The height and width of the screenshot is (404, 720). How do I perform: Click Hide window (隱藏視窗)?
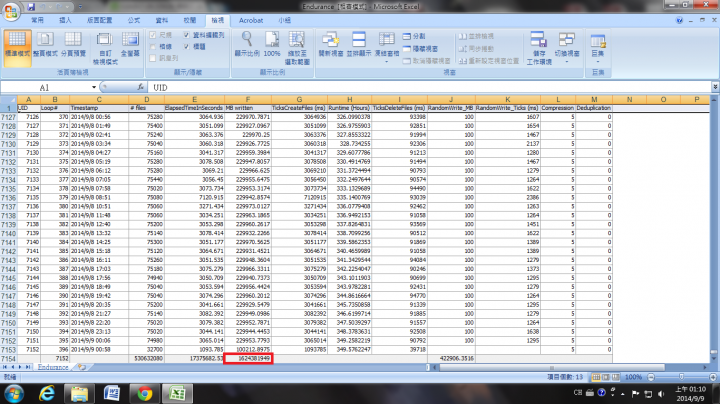[x=420, y=48]
